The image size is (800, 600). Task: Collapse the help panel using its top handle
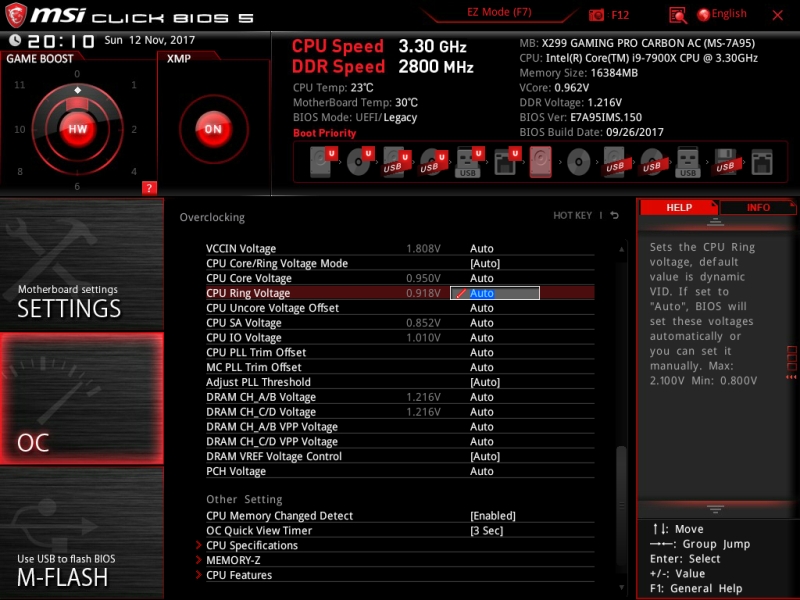pos(715,222)
